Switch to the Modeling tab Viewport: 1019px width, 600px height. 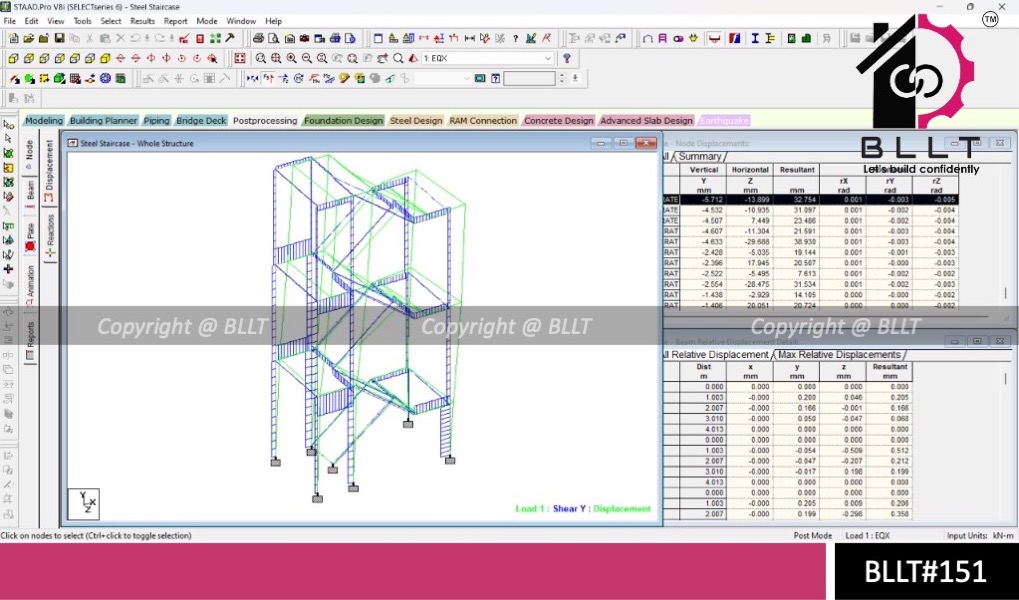(44, 120)
